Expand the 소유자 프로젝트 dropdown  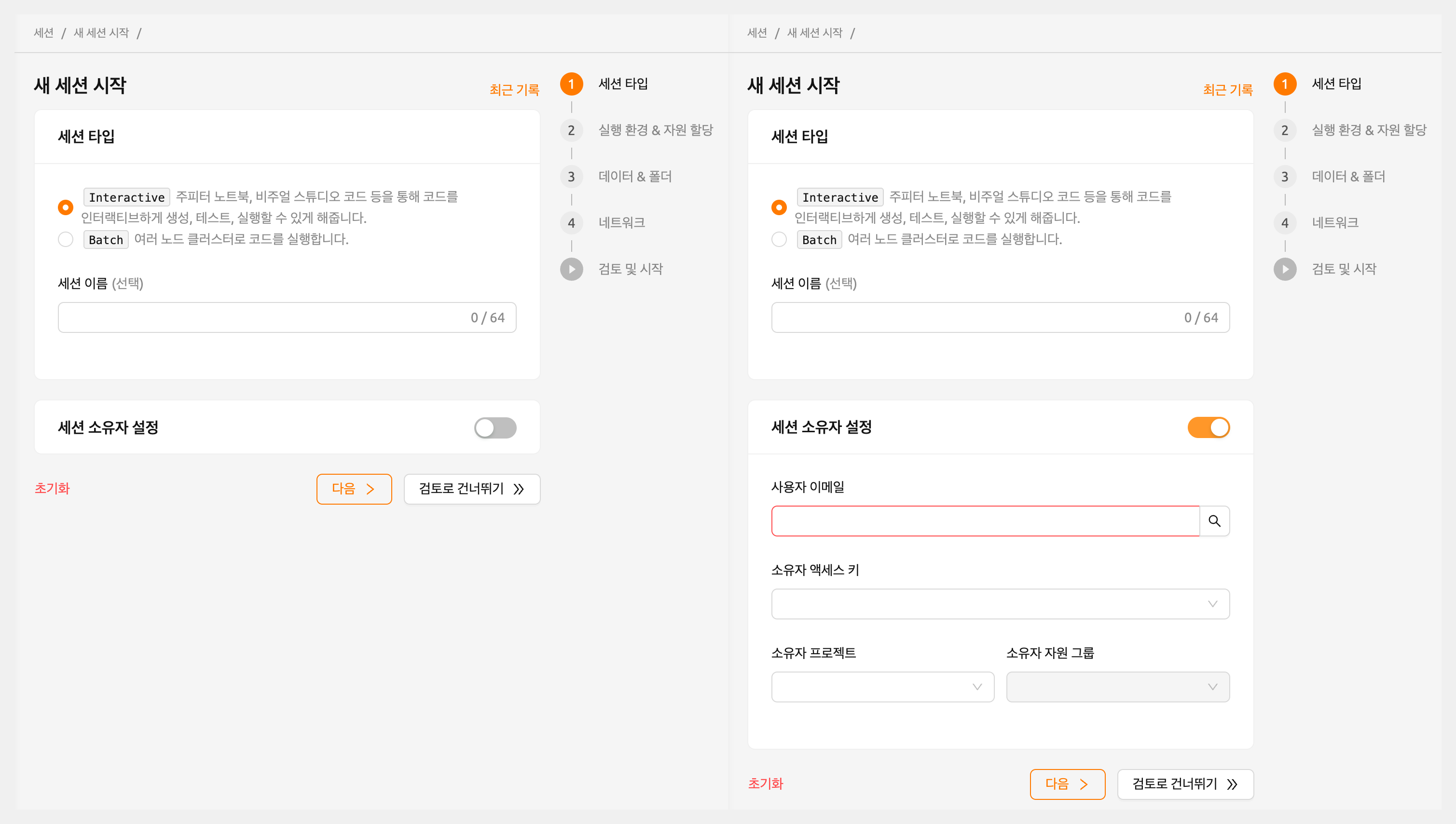click(x=883, y=687)
